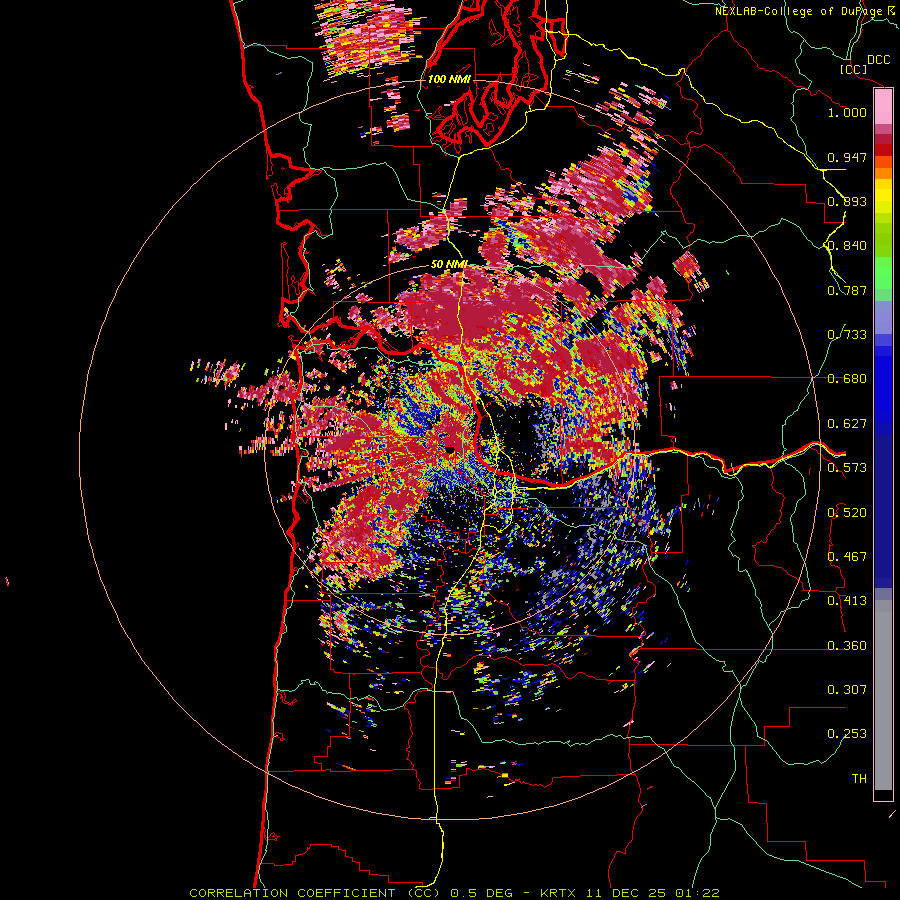Click the 0.840 scale value

tap(847, 246)
